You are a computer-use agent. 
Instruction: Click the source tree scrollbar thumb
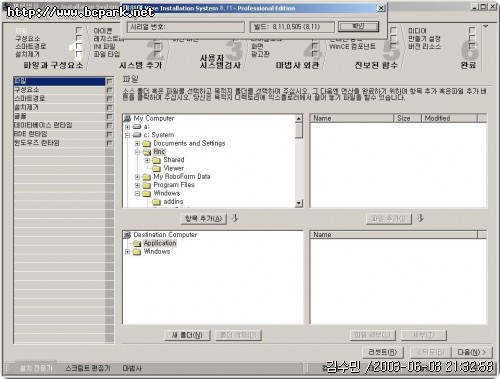299,130
